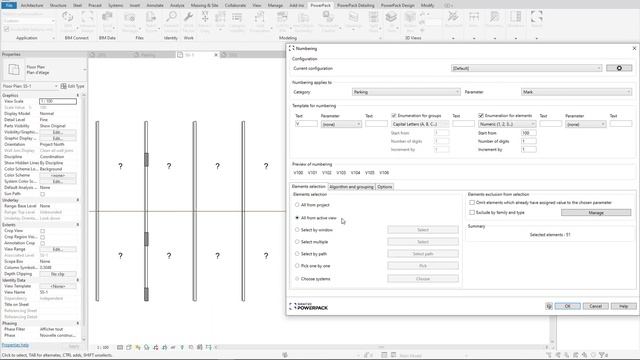
Task: Collapse Identity Data section in Properties
Action: pyautogui.click(x=78, y=280)
